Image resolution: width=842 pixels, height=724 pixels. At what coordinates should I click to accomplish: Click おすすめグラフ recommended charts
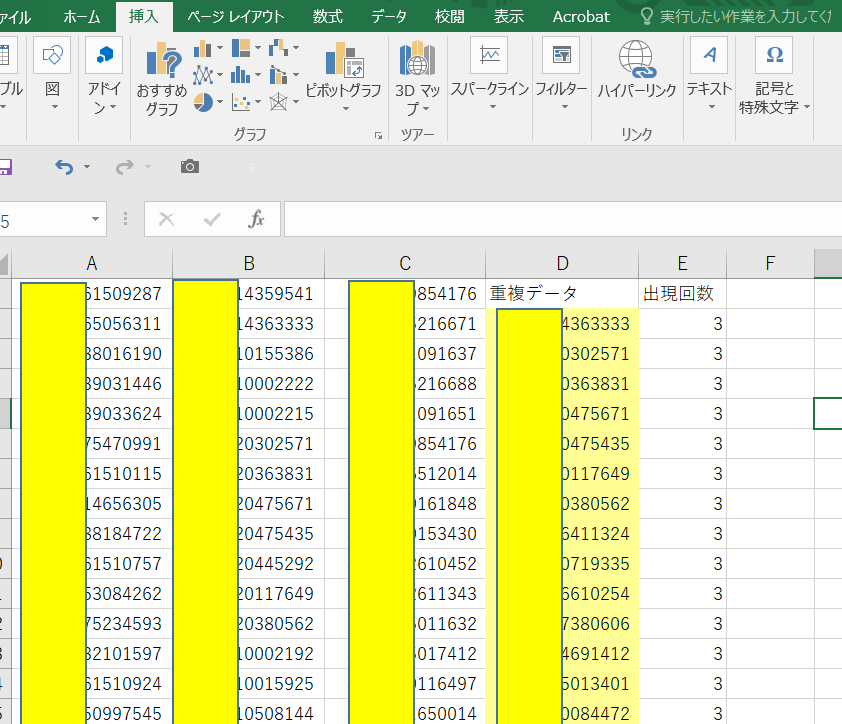coord(162,79)
